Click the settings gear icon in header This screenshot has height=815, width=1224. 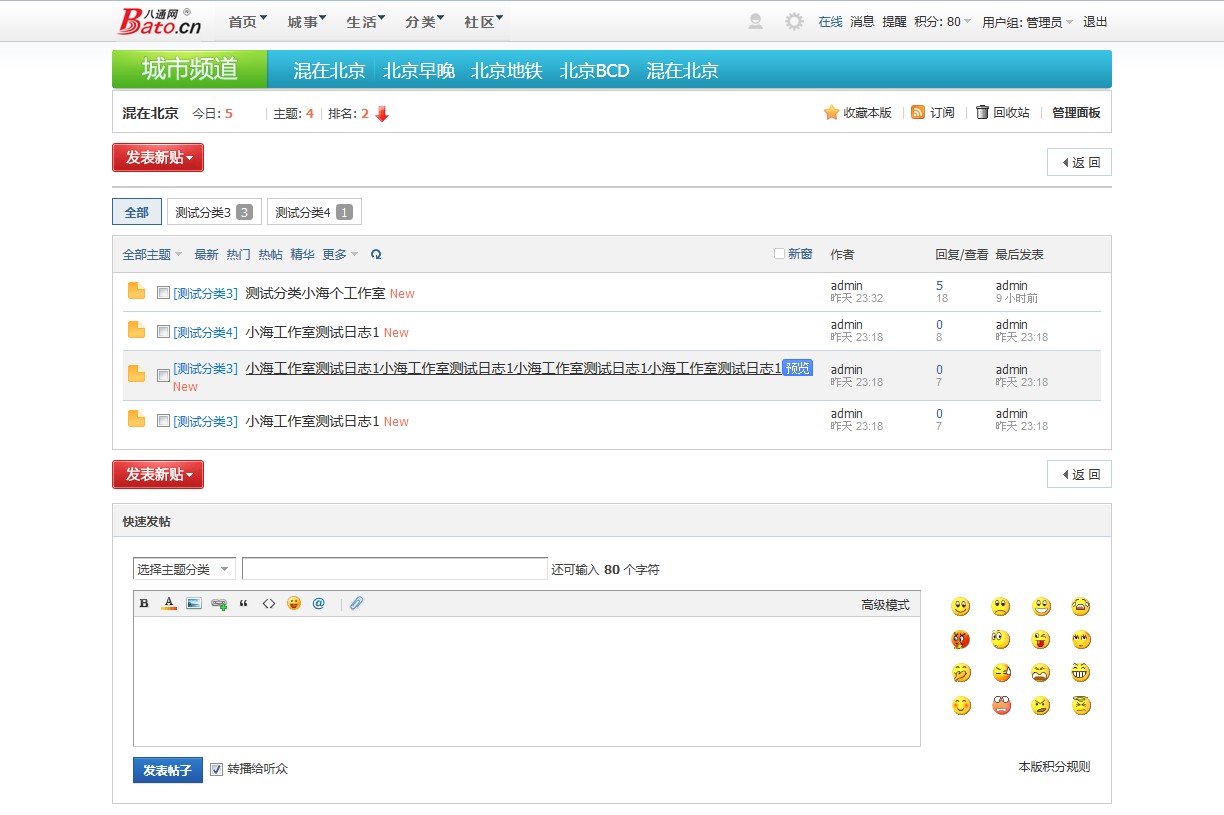coord(794,22)
